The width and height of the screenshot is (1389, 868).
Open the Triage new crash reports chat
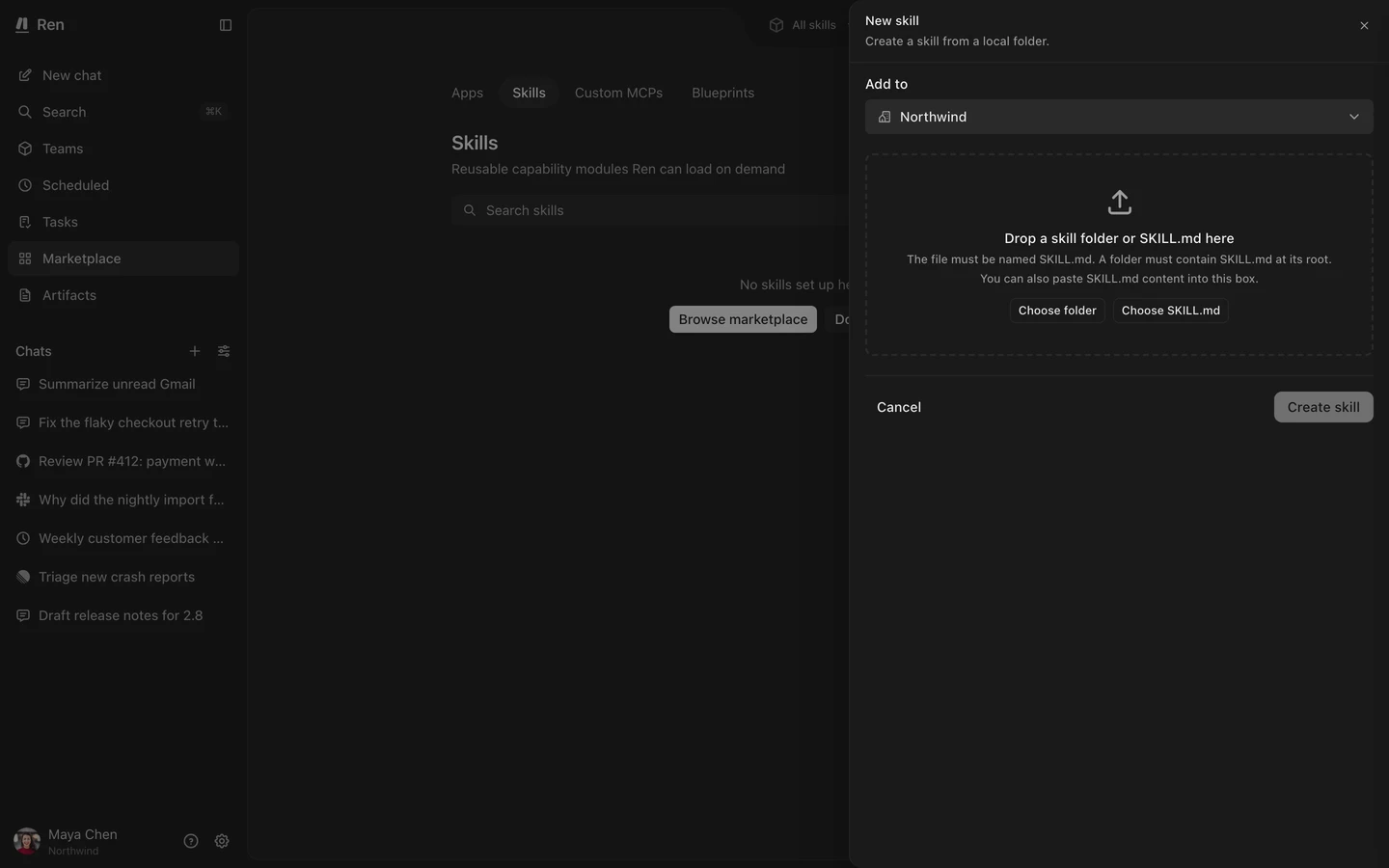123,577
